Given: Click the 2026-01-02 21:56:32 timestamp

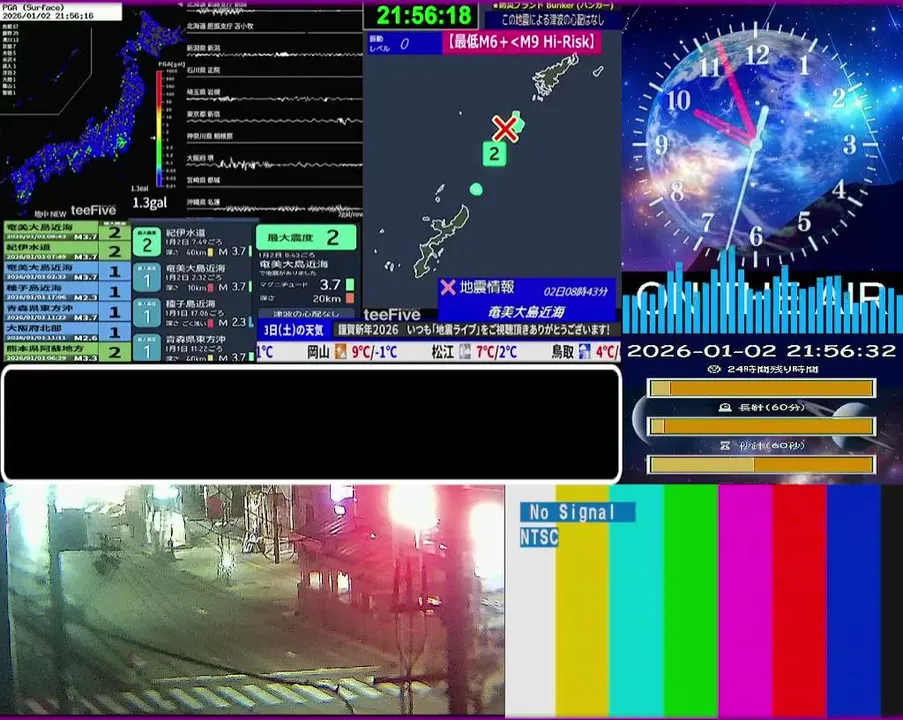Looking at the screenshot, I should (761, 351).
